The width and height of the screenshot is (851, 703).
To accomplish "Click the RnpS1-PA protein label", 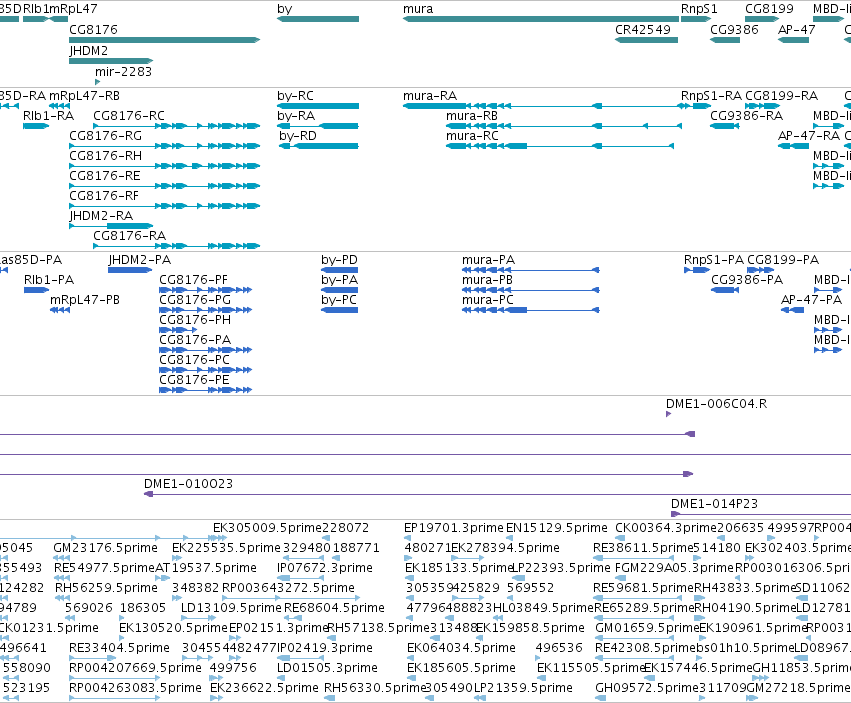I will click(713, 260).
